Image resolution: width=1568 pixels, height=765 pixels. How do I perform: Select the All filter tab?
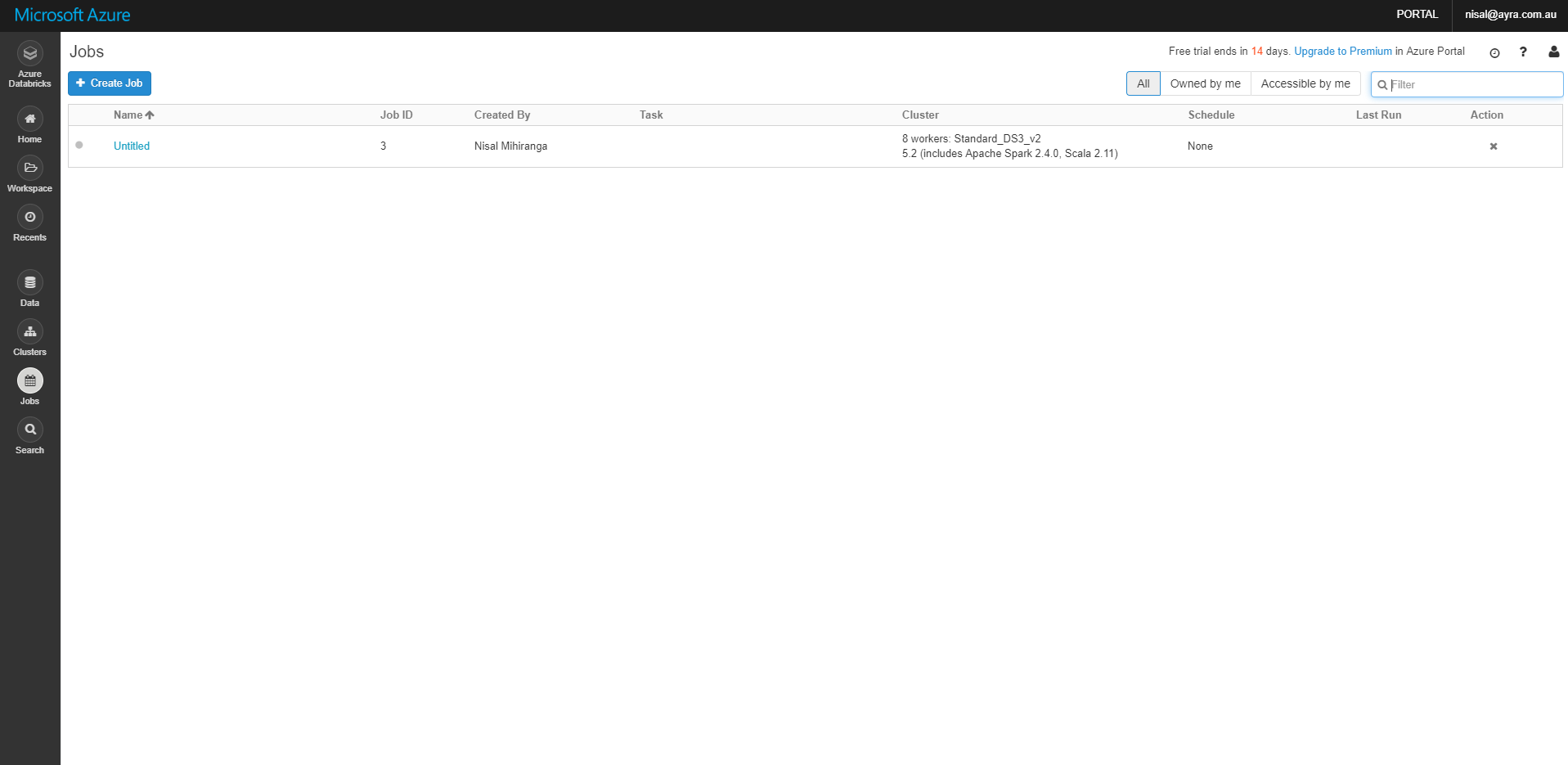[1143, 83]
